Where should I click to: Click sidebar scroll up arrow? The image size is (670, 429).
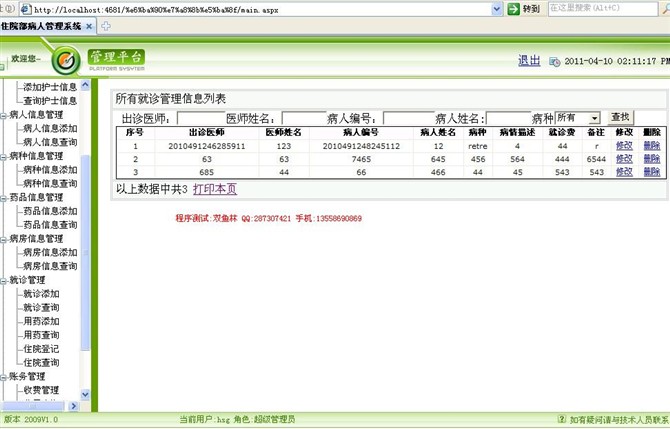85,85
